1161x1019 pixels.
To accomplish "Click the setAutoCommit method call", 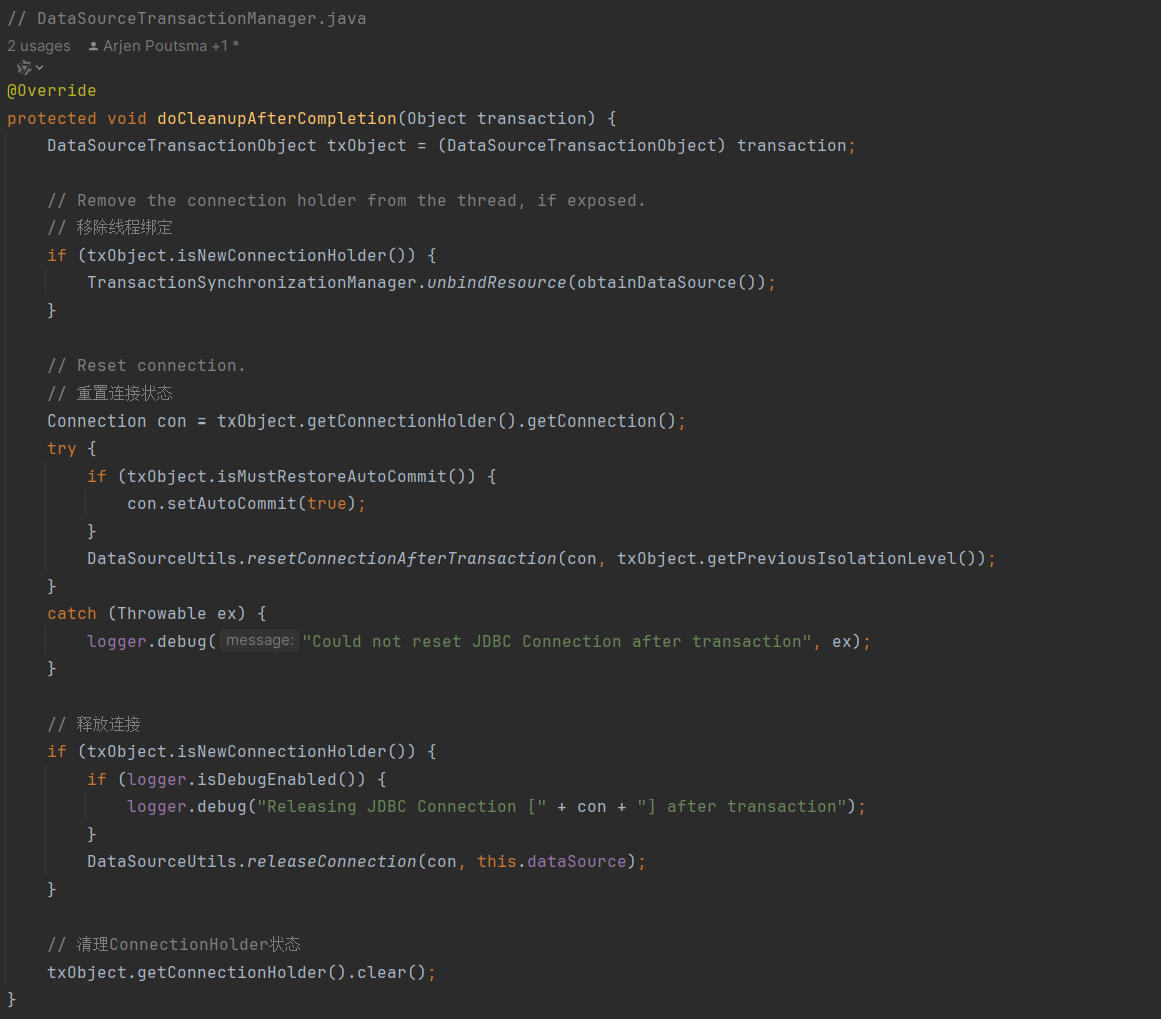I will point(232,504).
